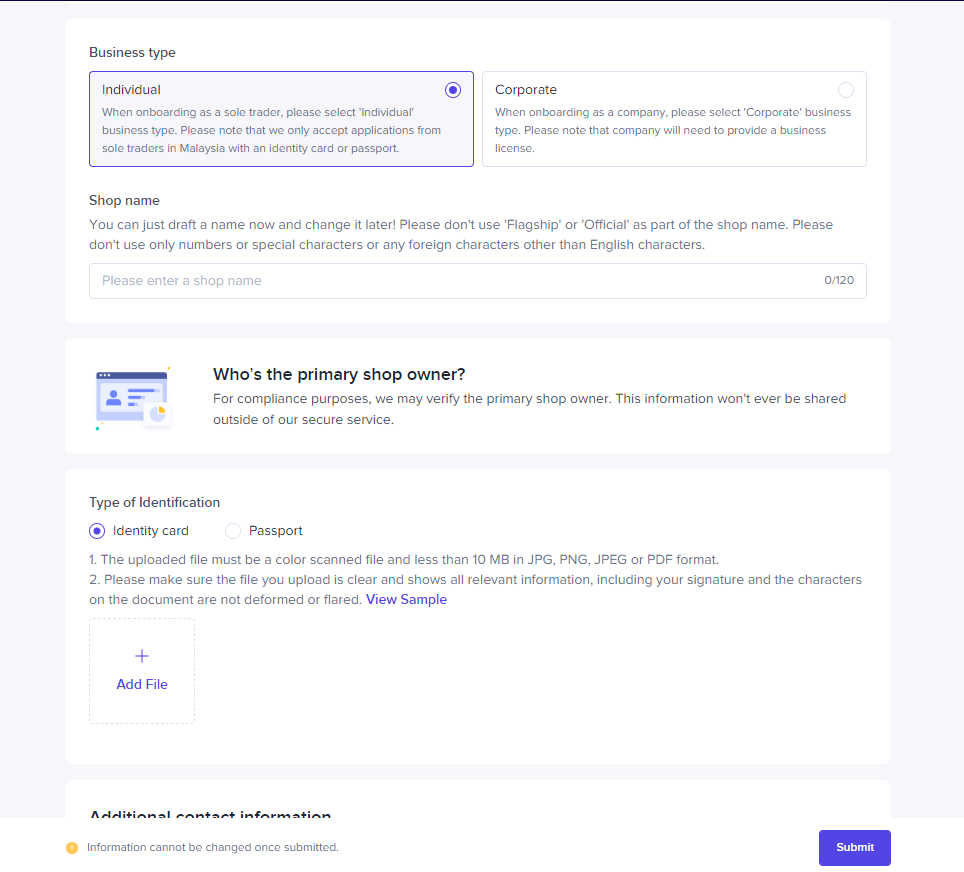Choose Passport as identification type
The width and height of the screenshot is (964, 872).
(x=232, y=530)
